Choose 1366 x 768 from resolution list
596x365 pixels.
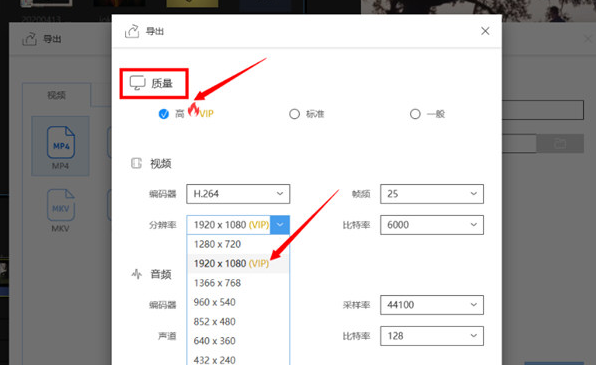(238, 283)
